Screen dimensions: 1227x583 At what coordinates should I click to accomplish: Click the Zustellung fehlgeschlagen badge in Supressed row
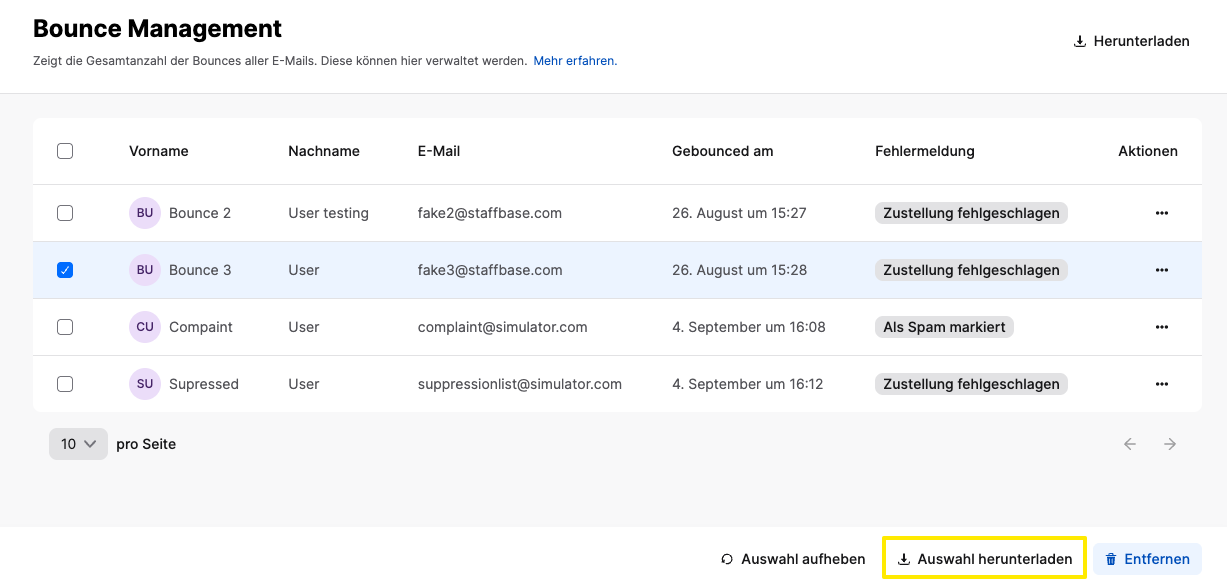click(971, 384)
